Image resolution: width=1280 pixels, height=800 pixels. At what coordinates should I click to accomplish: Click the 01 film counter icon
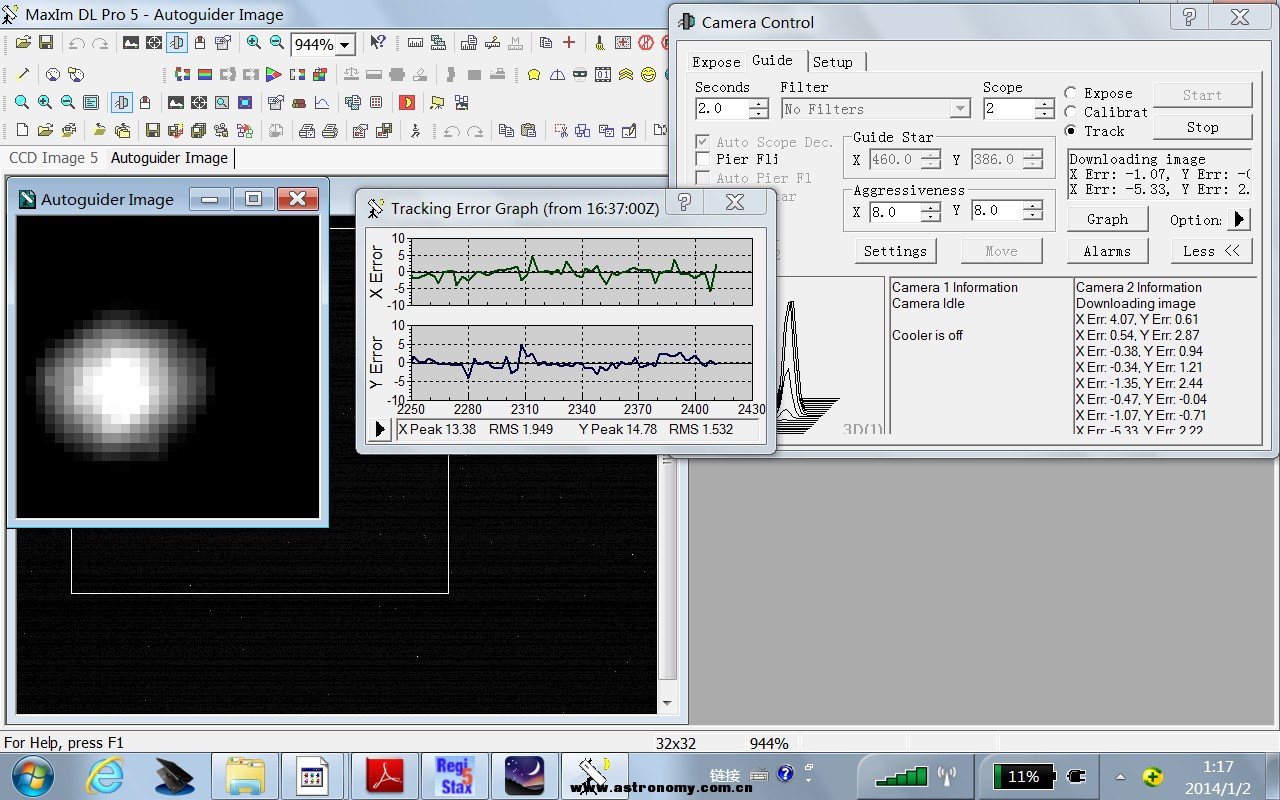pos(603,74)
